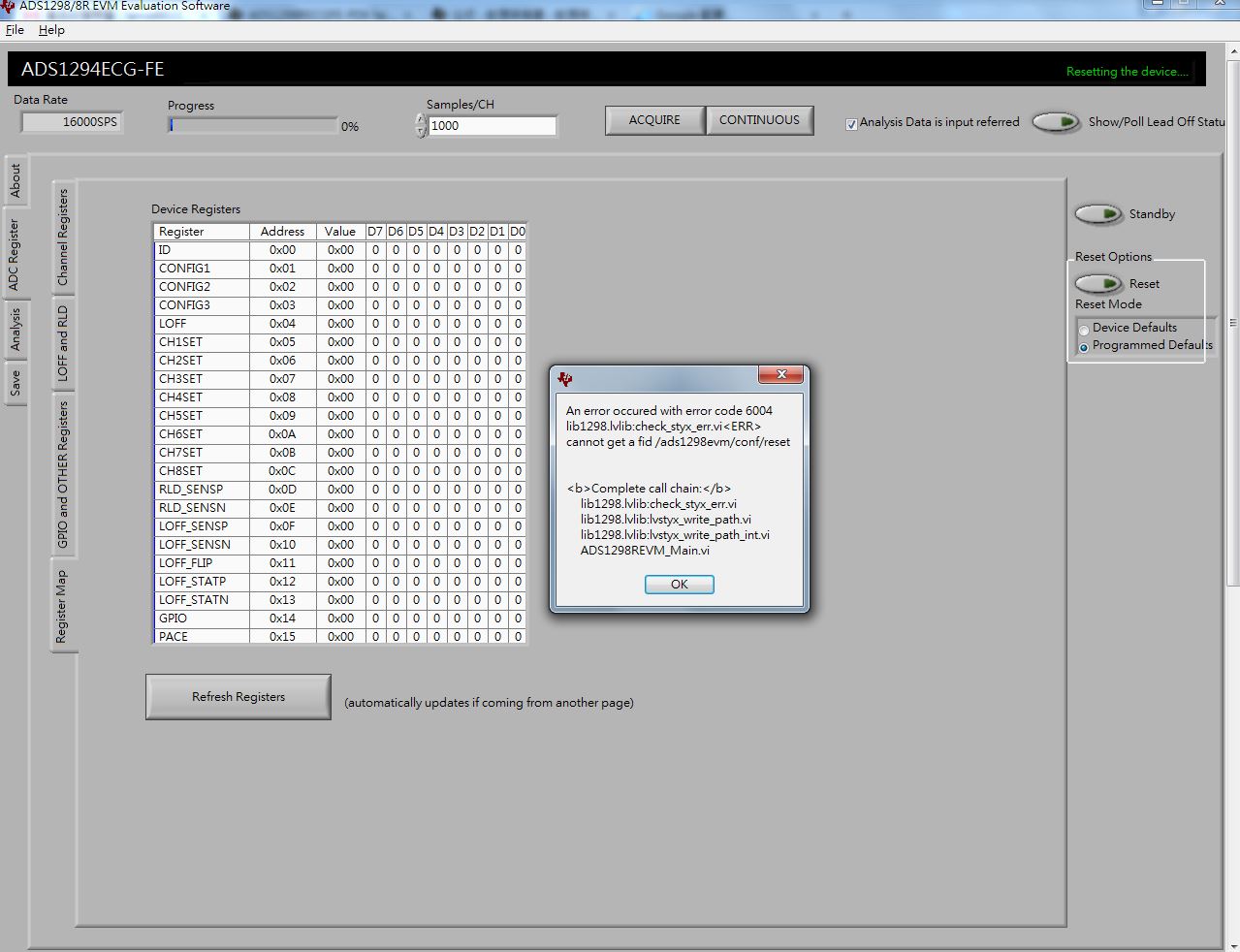This screenshot has height=952, width=1240.
Task: Switch to the Analysis tab
Action: (16, 330)
